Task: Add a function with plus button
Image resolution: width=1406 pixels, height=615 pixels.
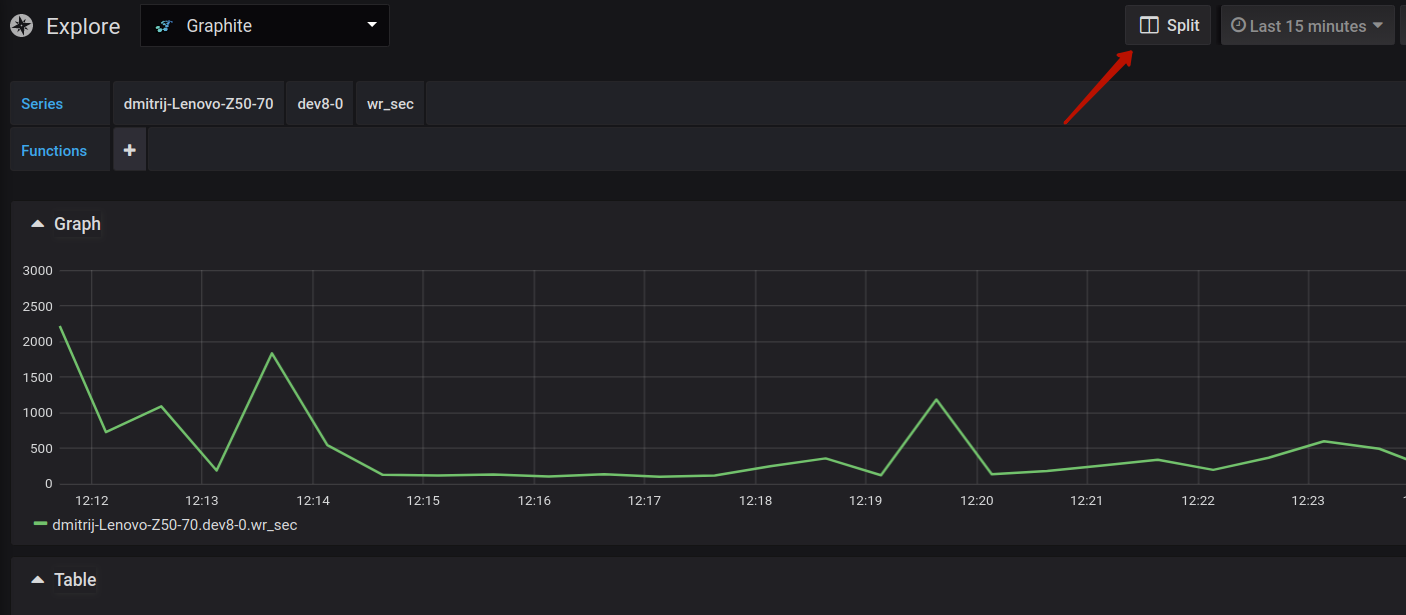Action: click(x=129, y=150)
